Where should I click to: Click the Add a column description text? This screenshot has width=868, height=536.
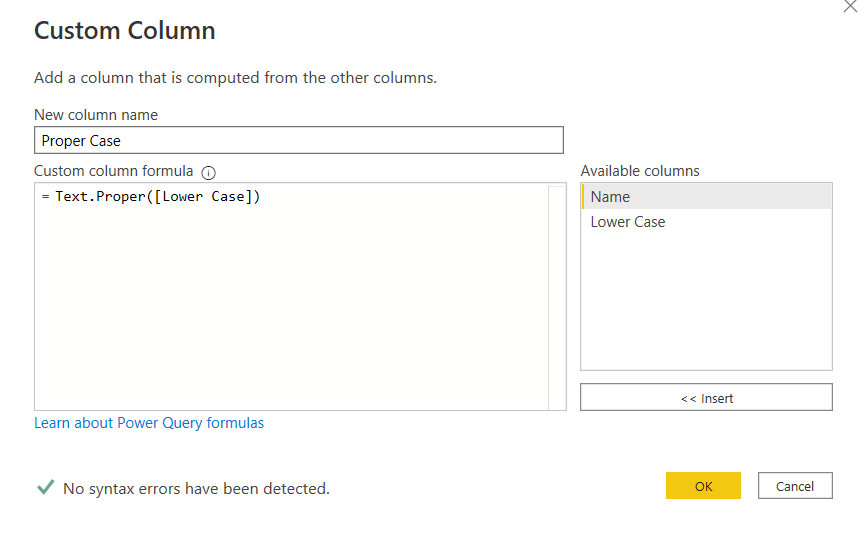[235, 78]
